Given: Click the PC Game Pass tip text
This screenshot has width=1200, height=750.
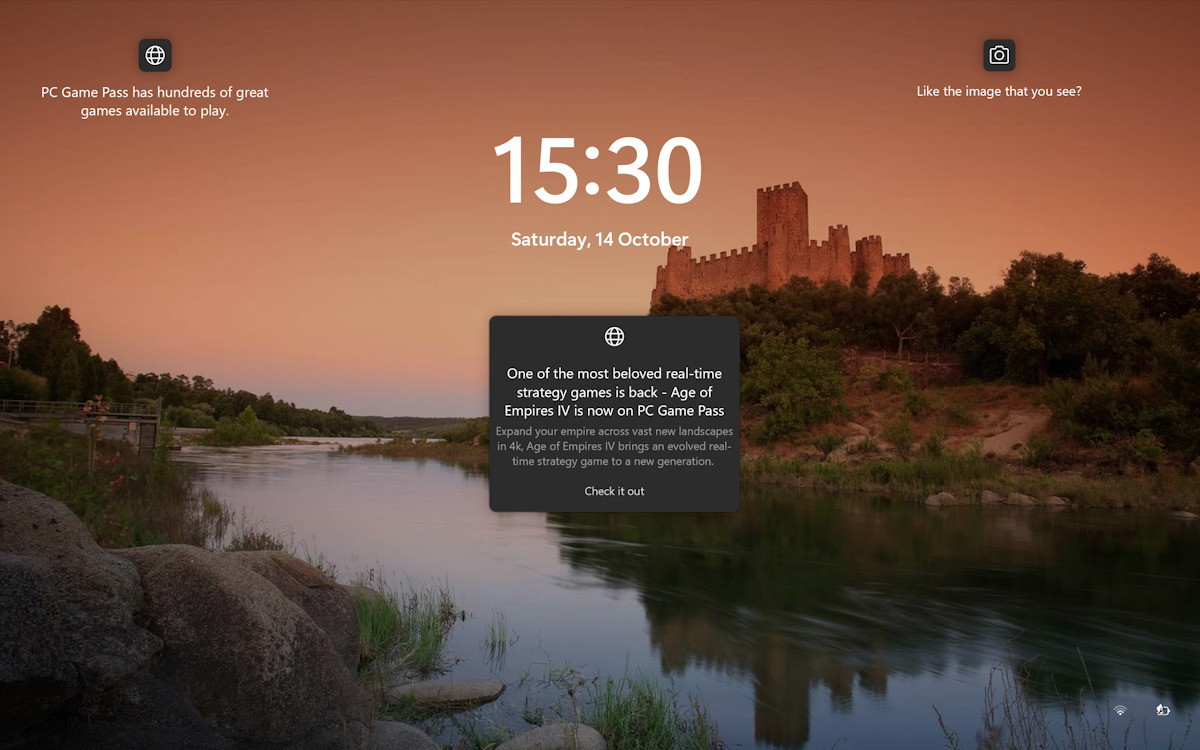Looking at the screenshot, I should point(154,101).
